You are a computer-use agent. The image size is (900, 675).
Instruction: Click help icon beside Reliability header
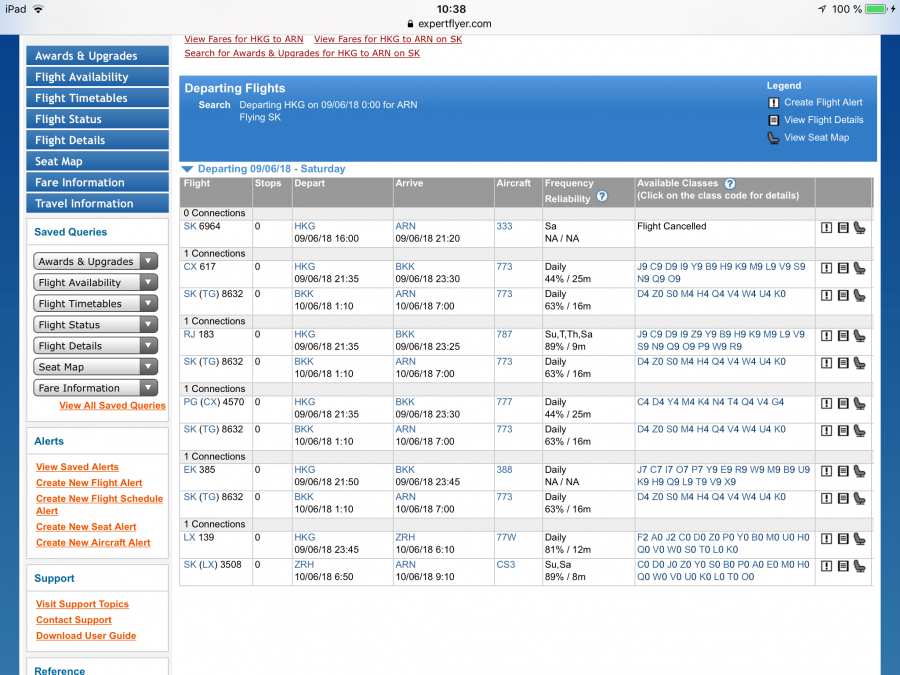click(602, 197)
